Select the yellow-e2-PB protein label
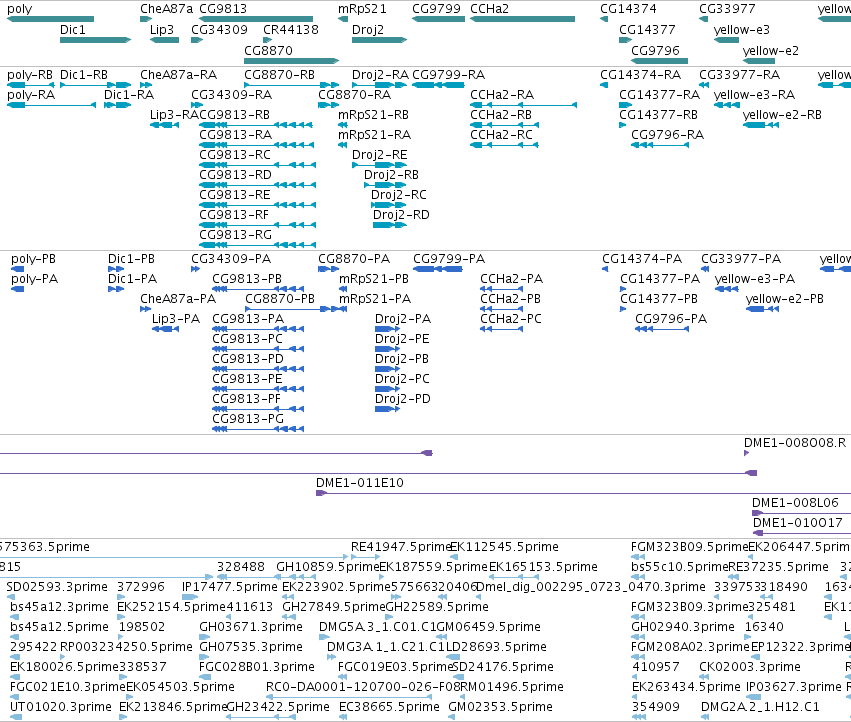Image resolution: width=851 pixels, height=722 pixels. point(784,299)
